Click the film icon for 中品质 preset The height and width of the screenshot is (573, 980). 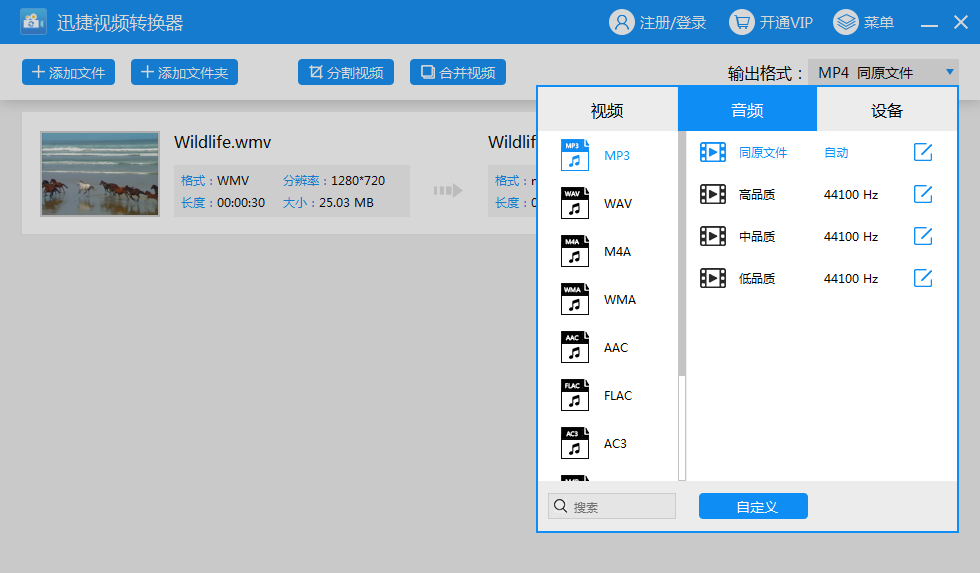coord(712,236)
